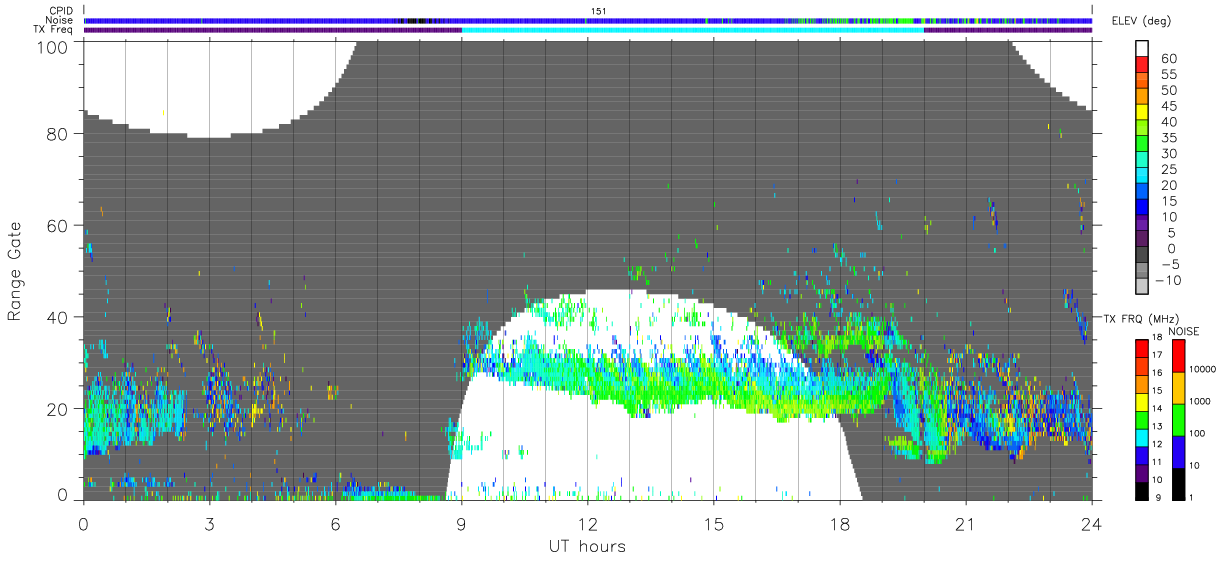1228x567 pixels.
Task: Click the 24 tick on UT hours axis
Action: point(1091,524)
